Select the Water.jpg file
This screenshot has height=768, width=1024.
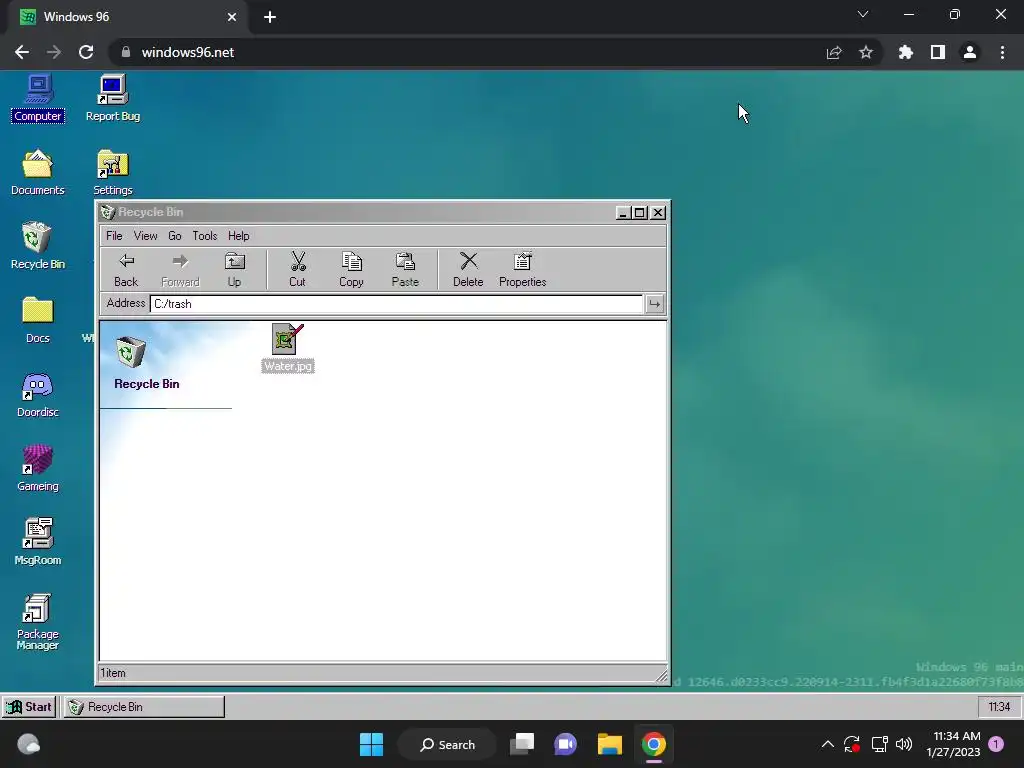point(288,349)
